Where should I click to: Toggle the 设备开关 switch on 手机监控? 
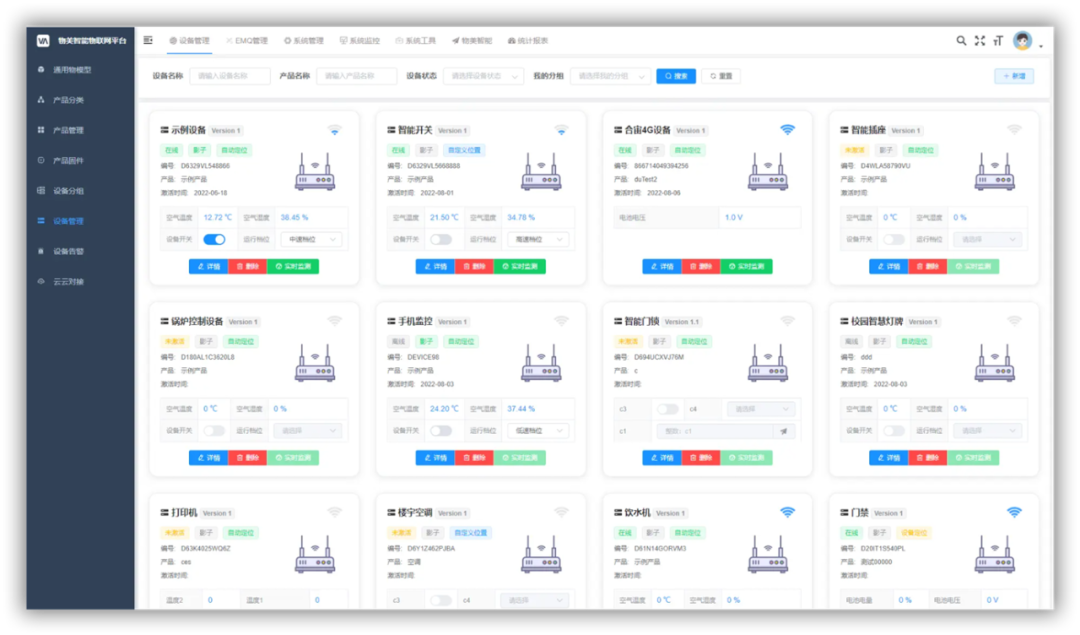click(x=441, y=431)
